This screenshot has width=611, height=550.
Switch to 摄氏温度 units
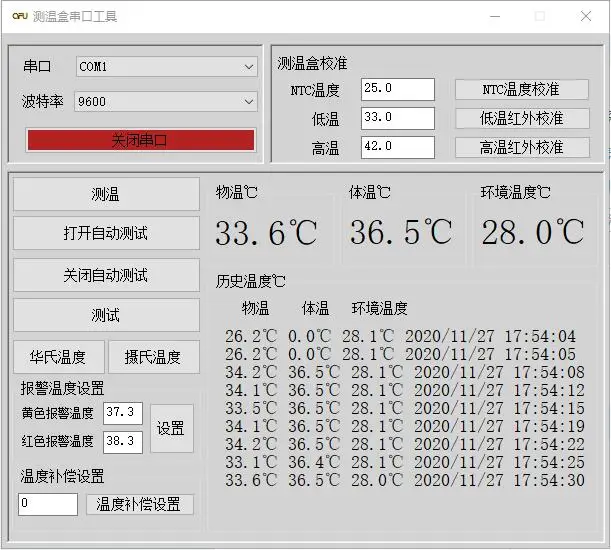pyautogui.click(x=154, y=357)
